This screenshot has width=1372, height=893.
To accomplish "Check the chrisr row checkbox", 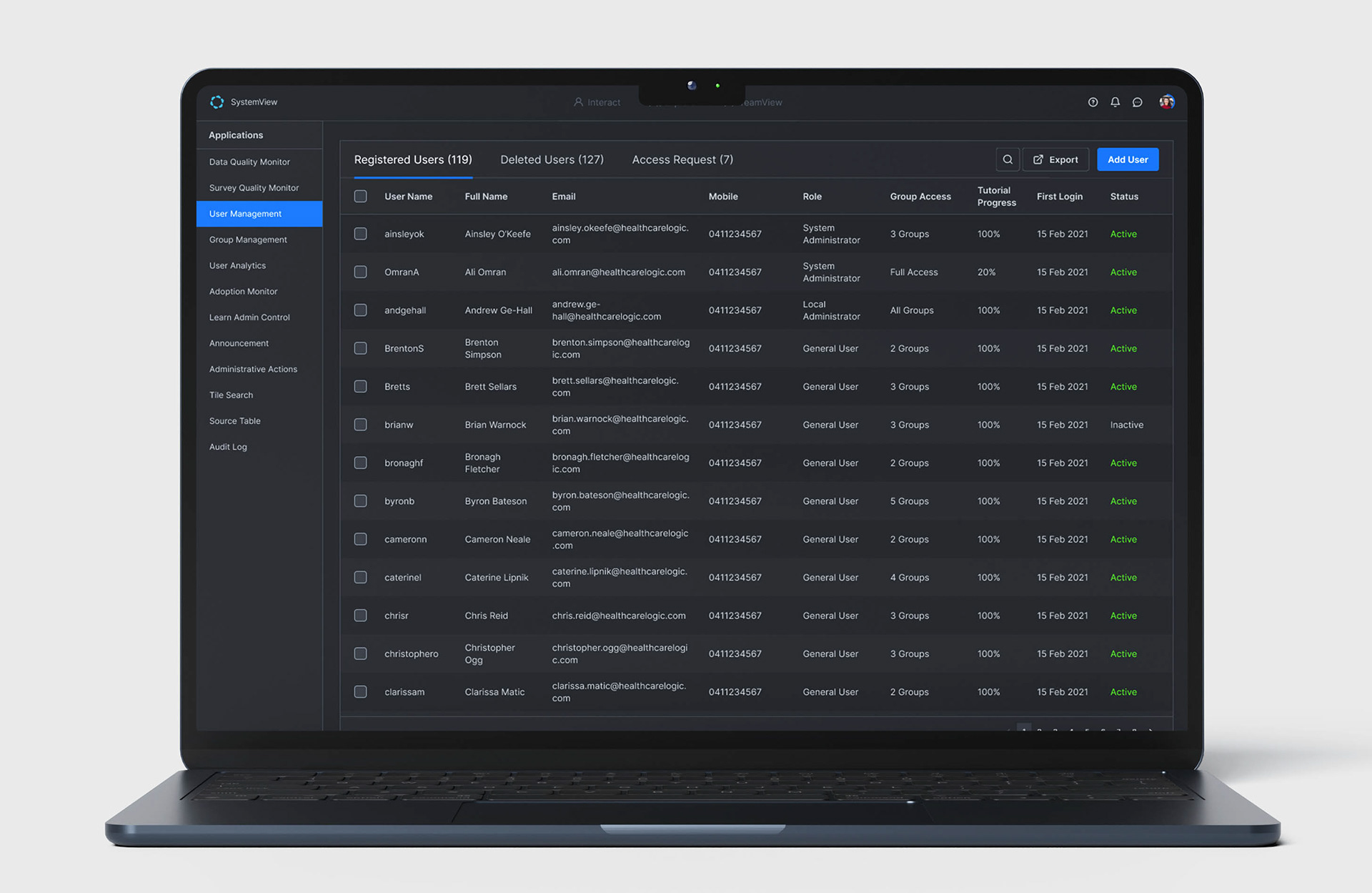I will point(361,615).
